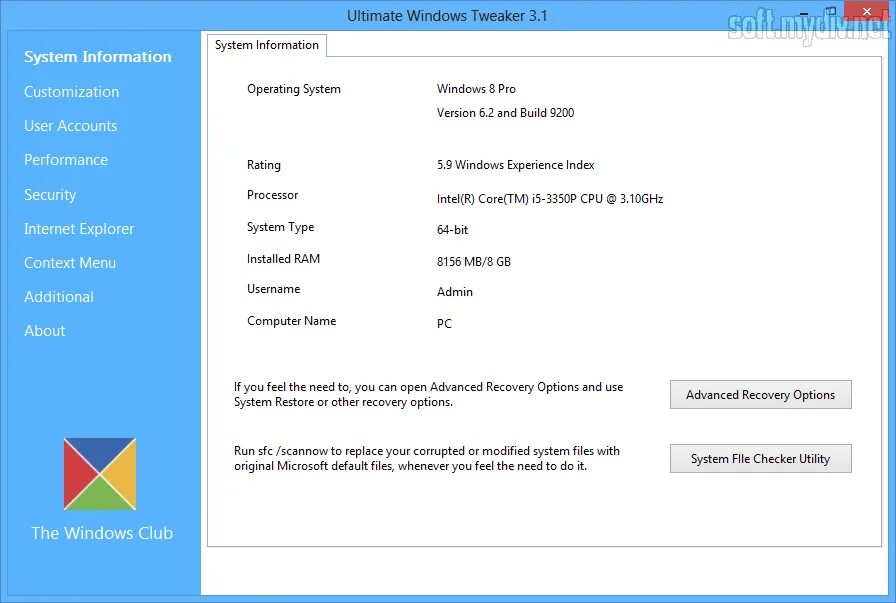
Task: Click the Ultimate Windows Tweaker 3.1 title
Action: tap(447, 15)
